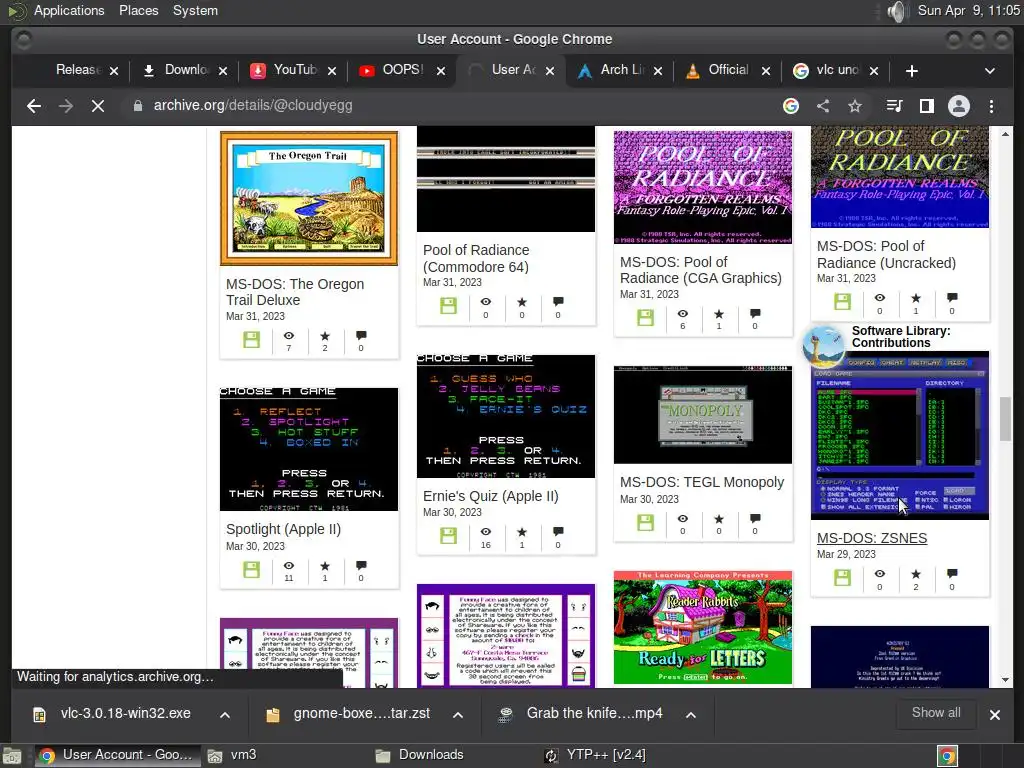Close the downloads bar

tap(995, 714)
